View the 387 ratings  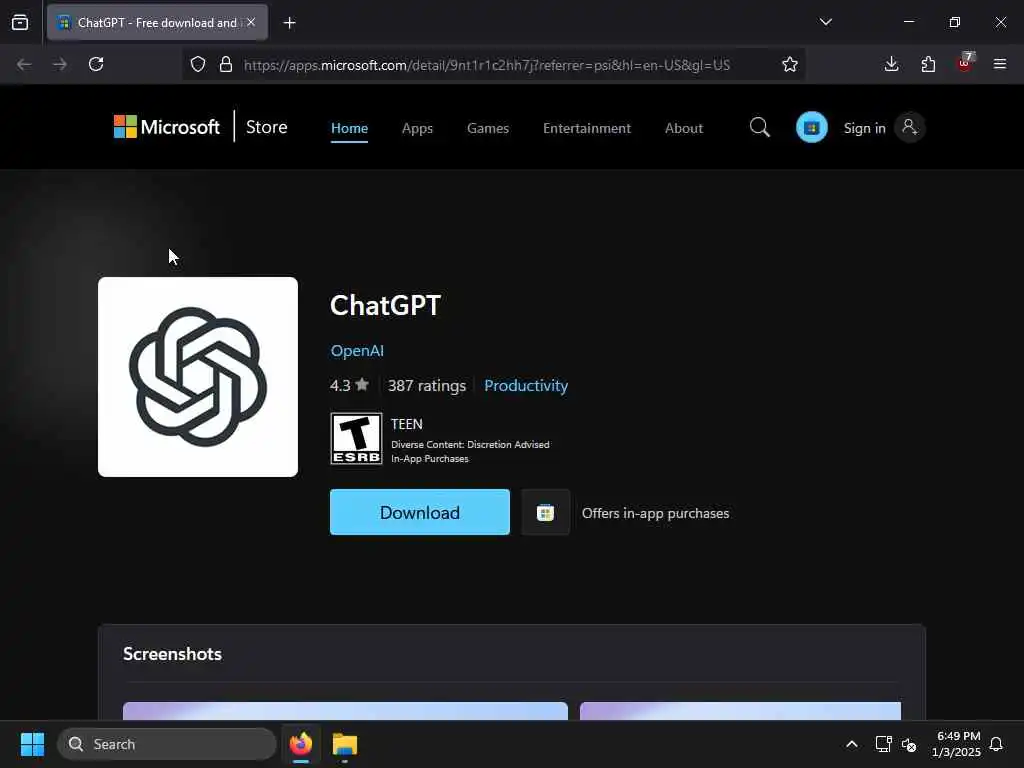(427, 385)
